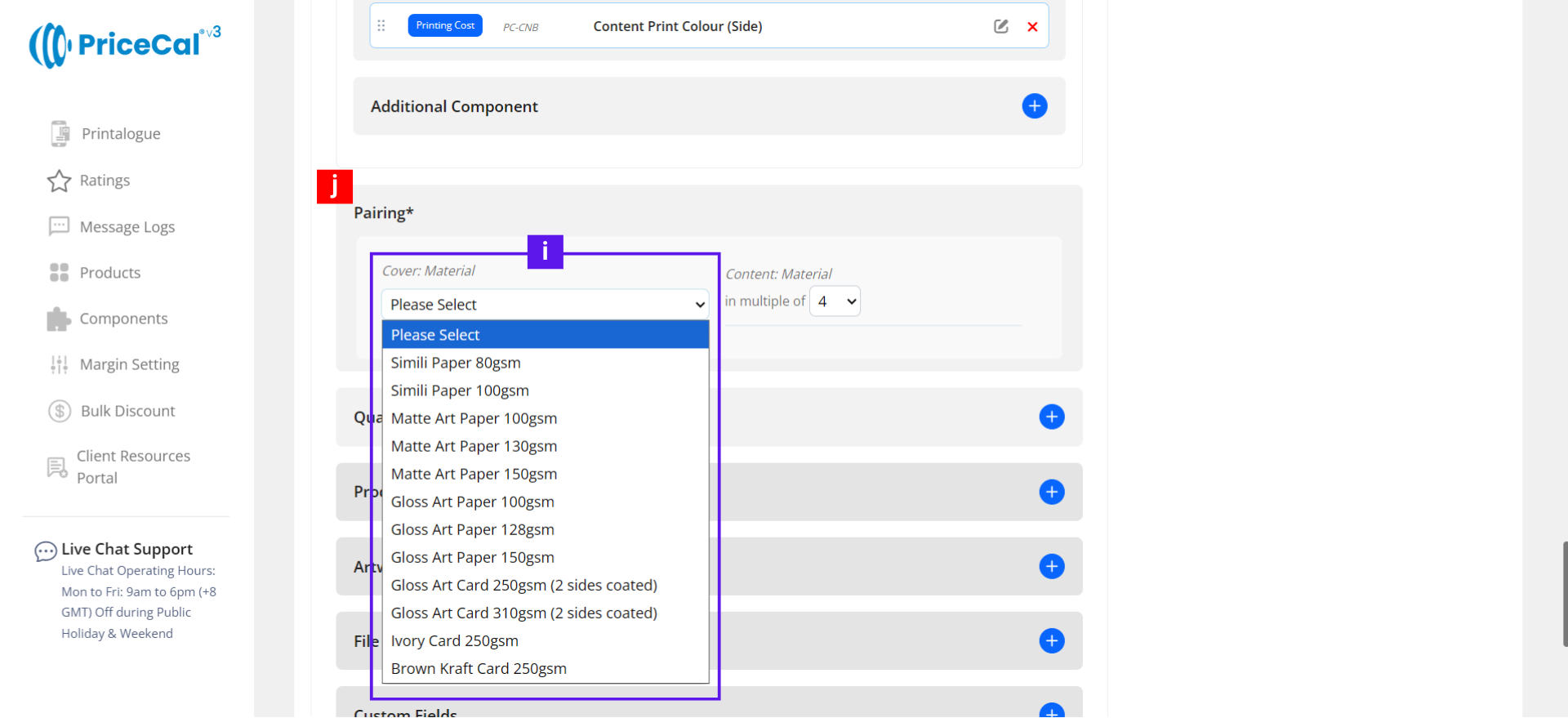Viewport: 1568px width, 718px height.
Task: Remove Content Print Colour with red X
Action: click(1032, 27)
